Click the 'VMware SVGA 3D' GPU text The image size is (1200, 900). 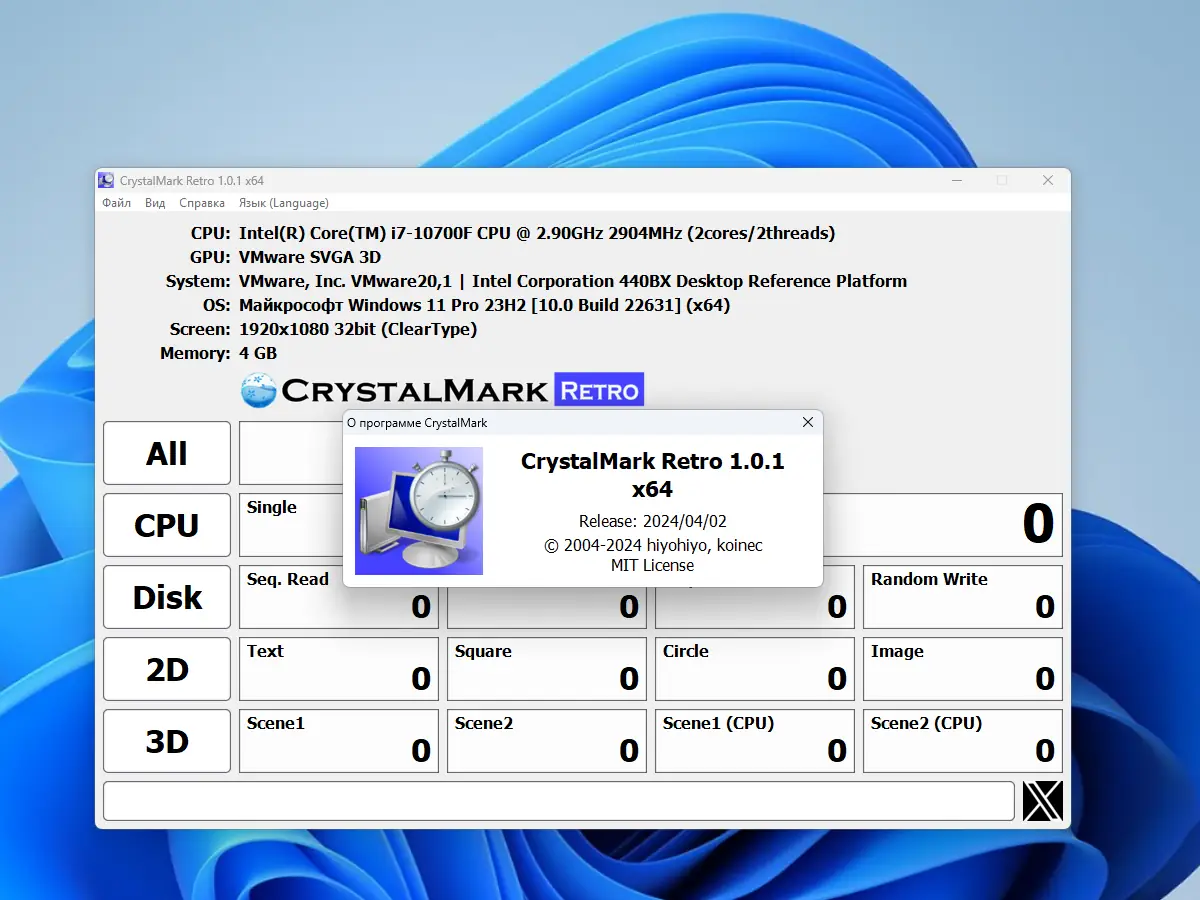coord(310,257)
